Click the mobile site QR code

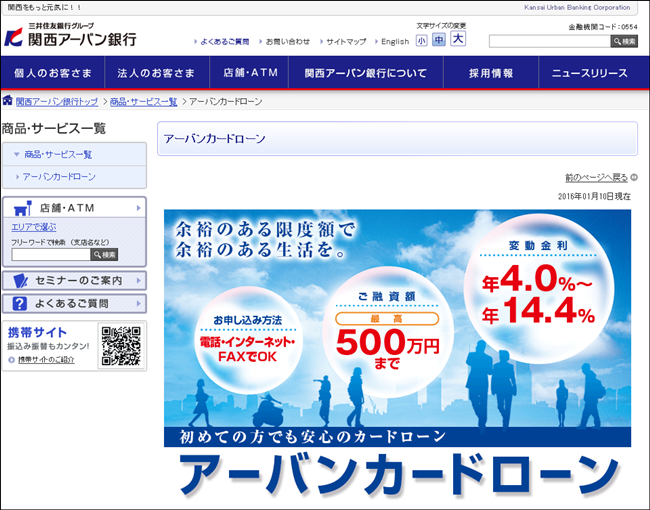[121, 346]
